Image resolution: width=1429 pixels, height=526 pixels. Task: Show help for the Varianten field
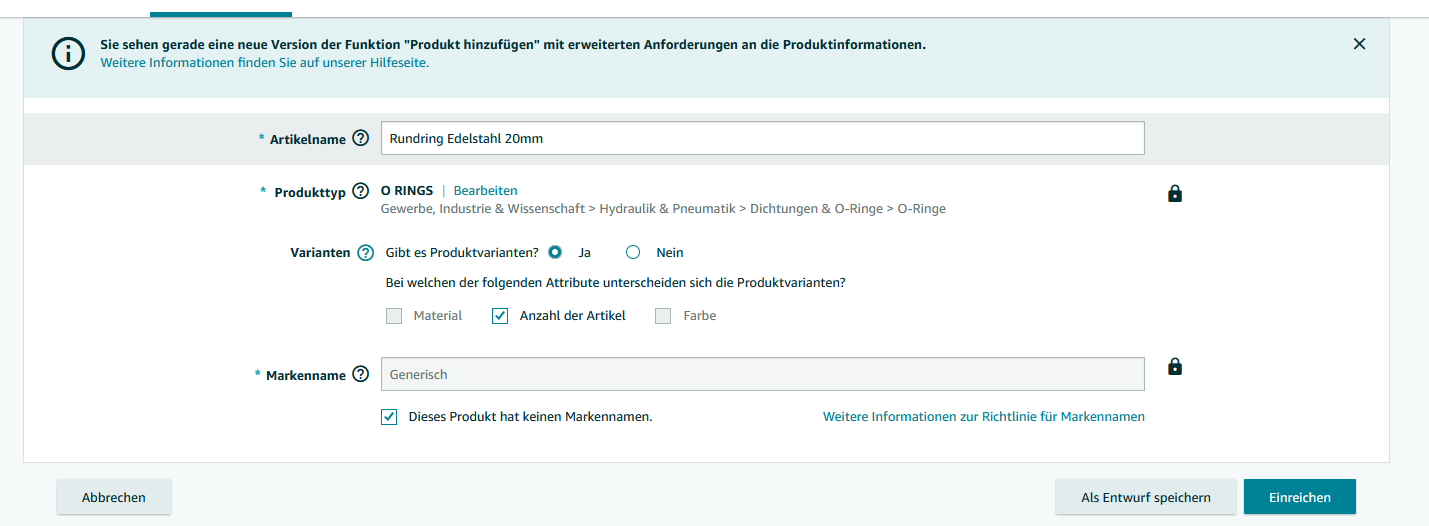coord(366,253)
